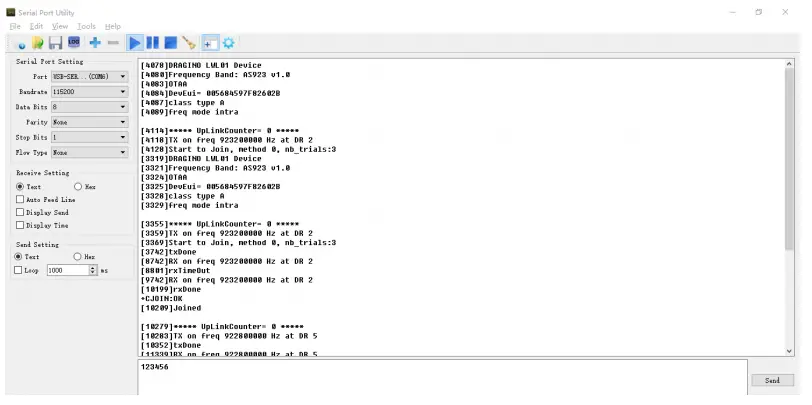Viewport: 812px width, 405px height.
Task: Click the Serial Port Utility app icon in the title bar
Action: (x=10, y=12)
